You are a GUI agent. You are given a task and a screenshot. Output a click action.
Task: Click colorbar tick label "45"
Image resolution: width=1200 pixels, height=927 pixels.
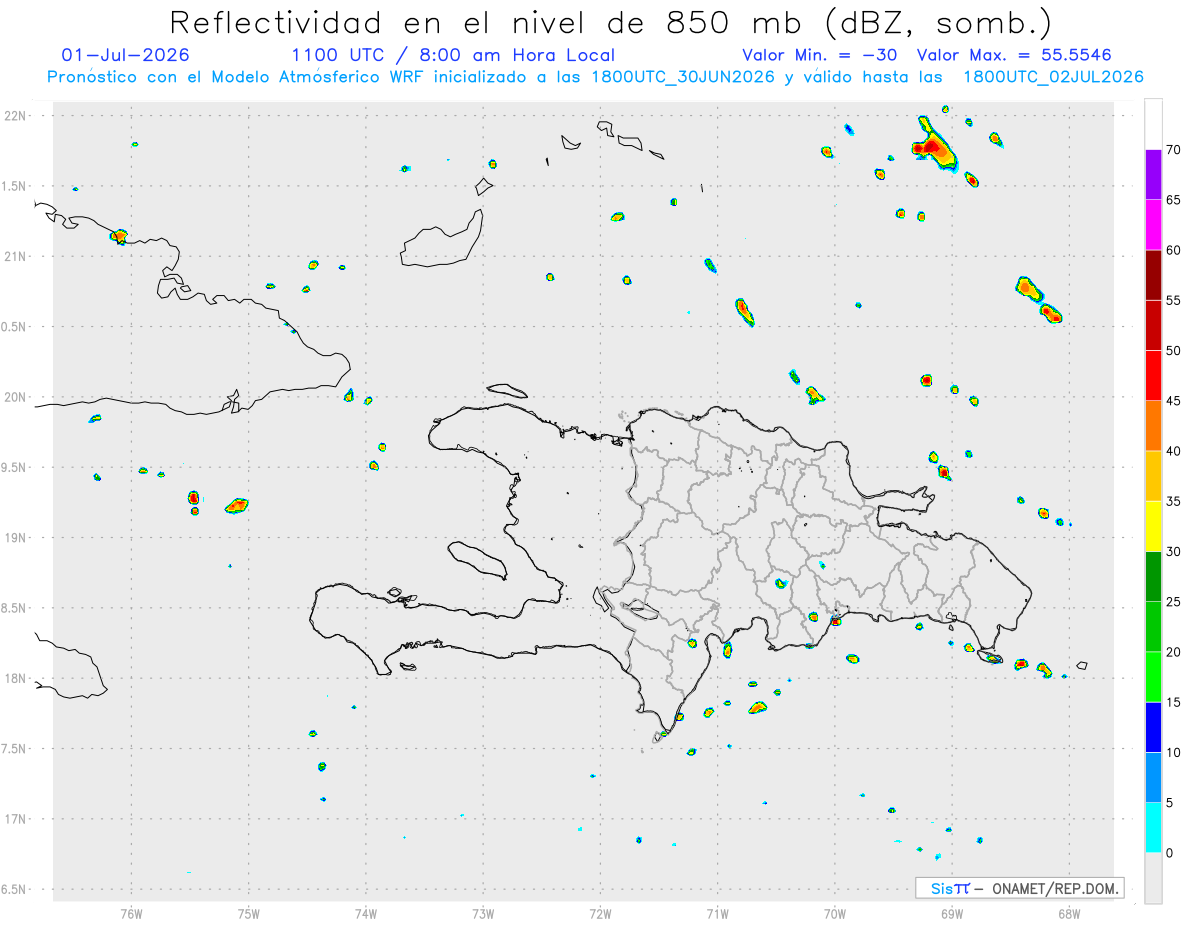coord(1174,401)
